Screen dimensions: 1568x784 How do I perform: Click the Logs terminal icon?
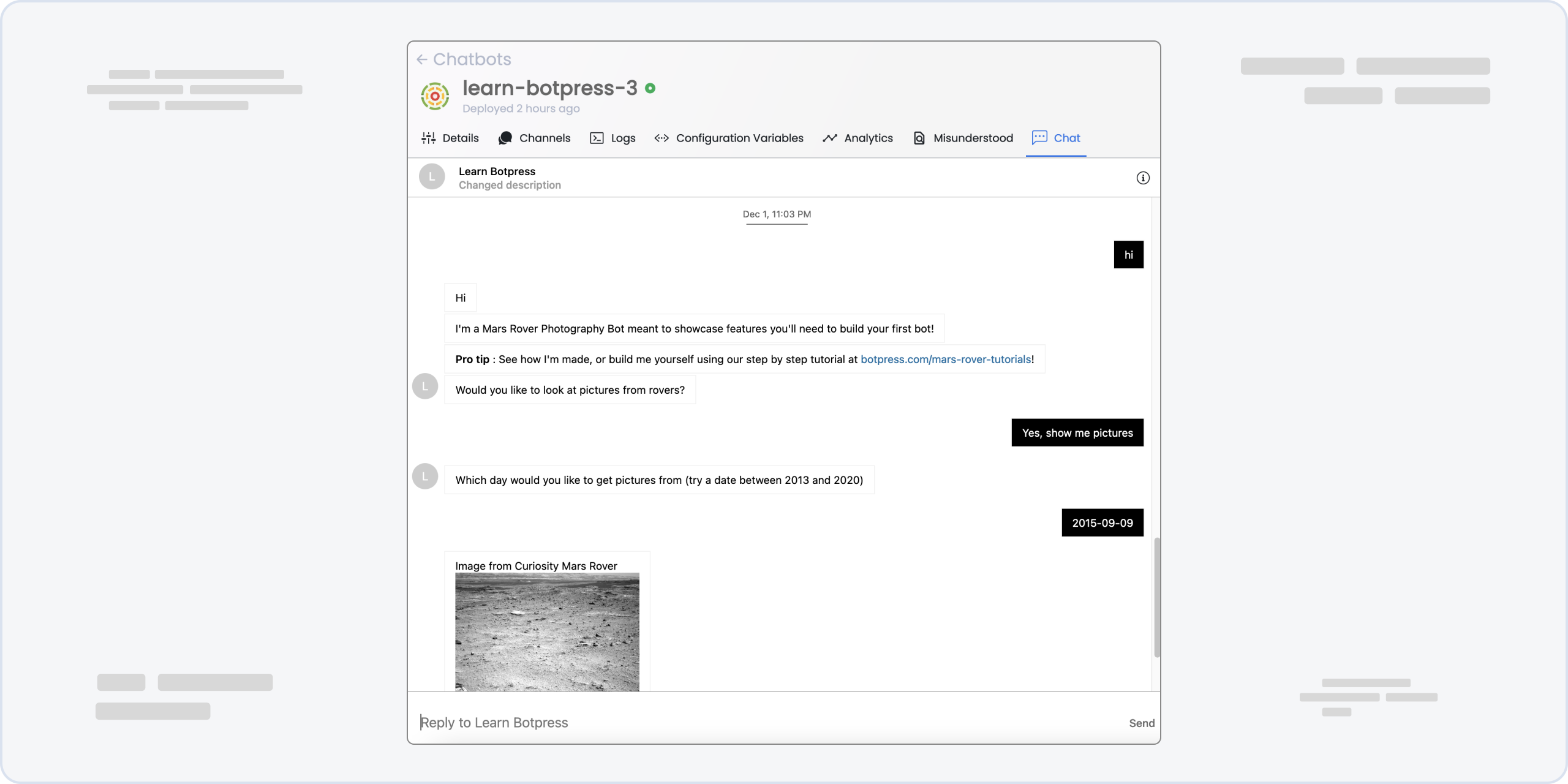[597, 138]
